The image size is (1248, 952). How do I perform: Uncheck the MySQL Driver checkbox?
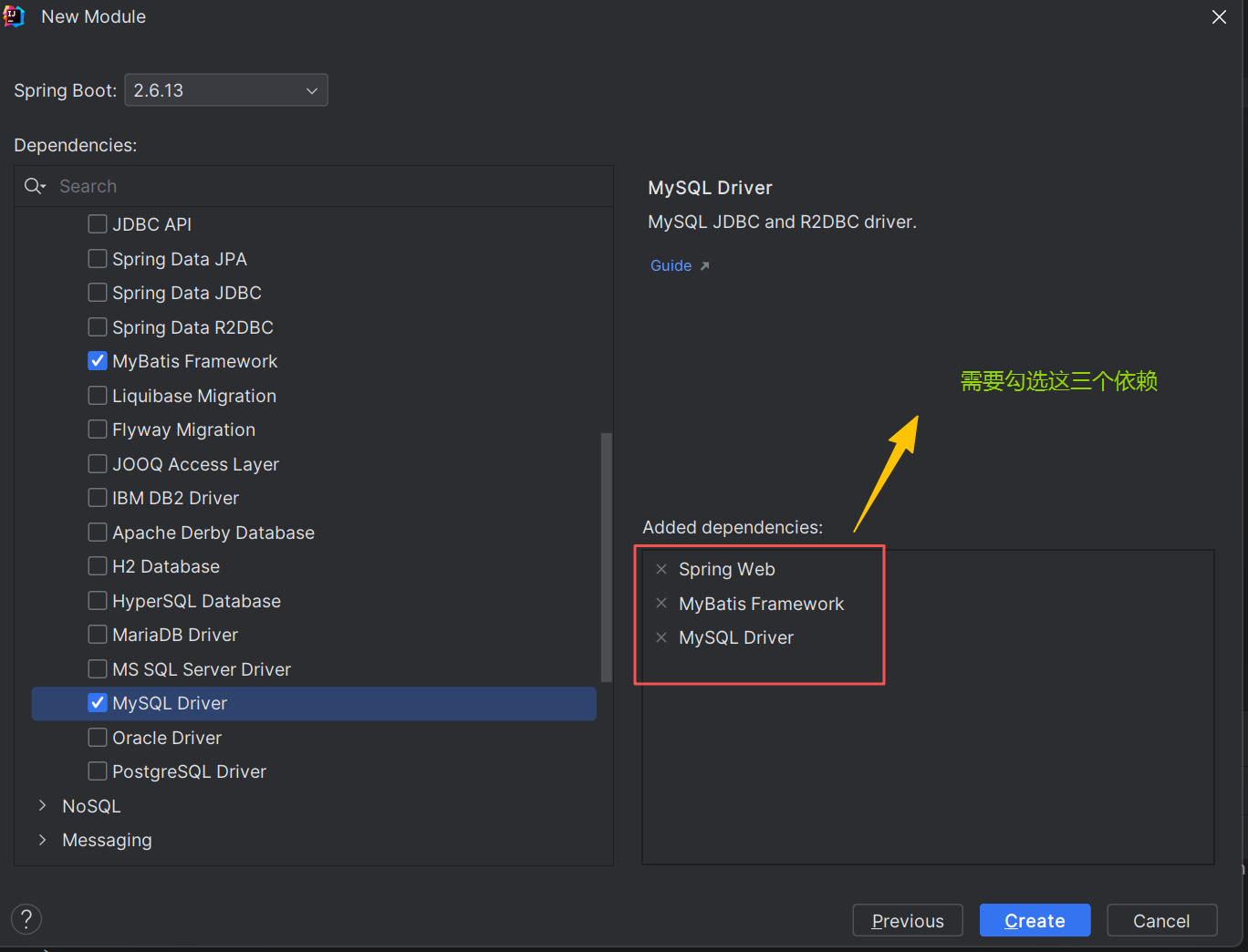pyautogui.click(x=98, y=703)
